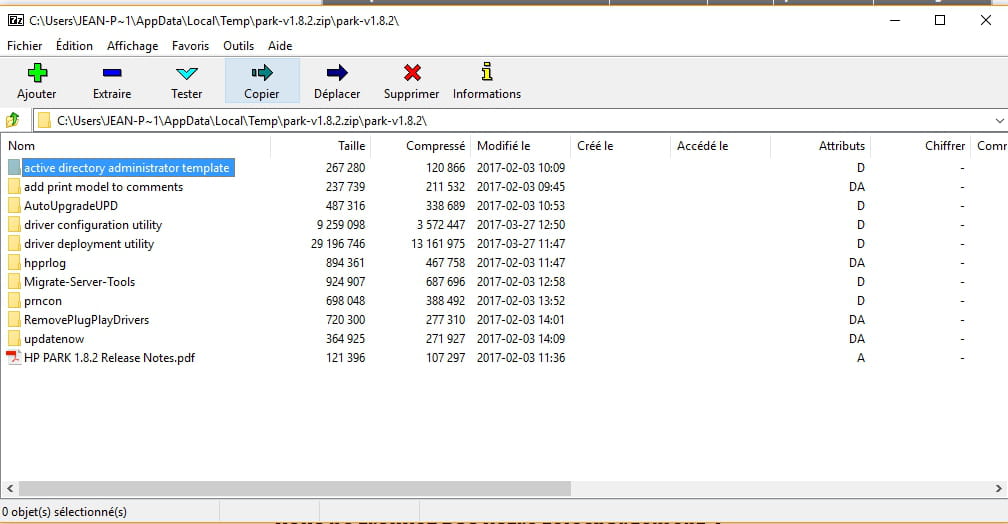The height and width of the screenshot is (524, 1008).
Task: Click size value 29 196 746
Action: pos(338,244)
